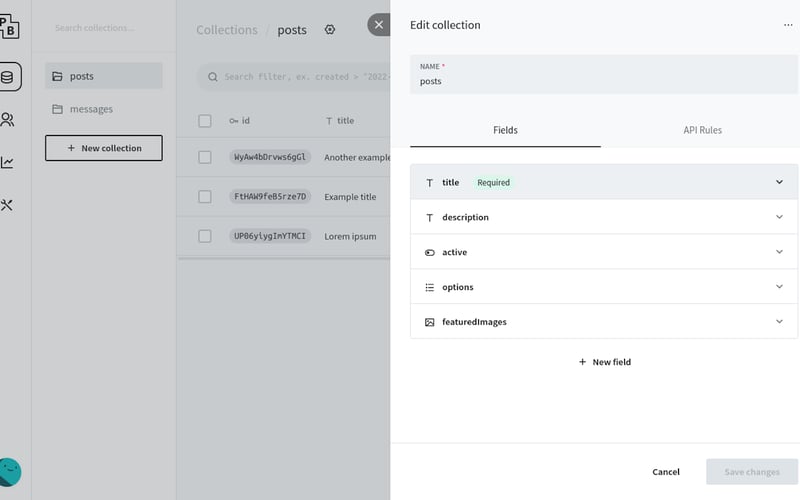
Task: Expand the title field options
Action: [x=779, y=182]
